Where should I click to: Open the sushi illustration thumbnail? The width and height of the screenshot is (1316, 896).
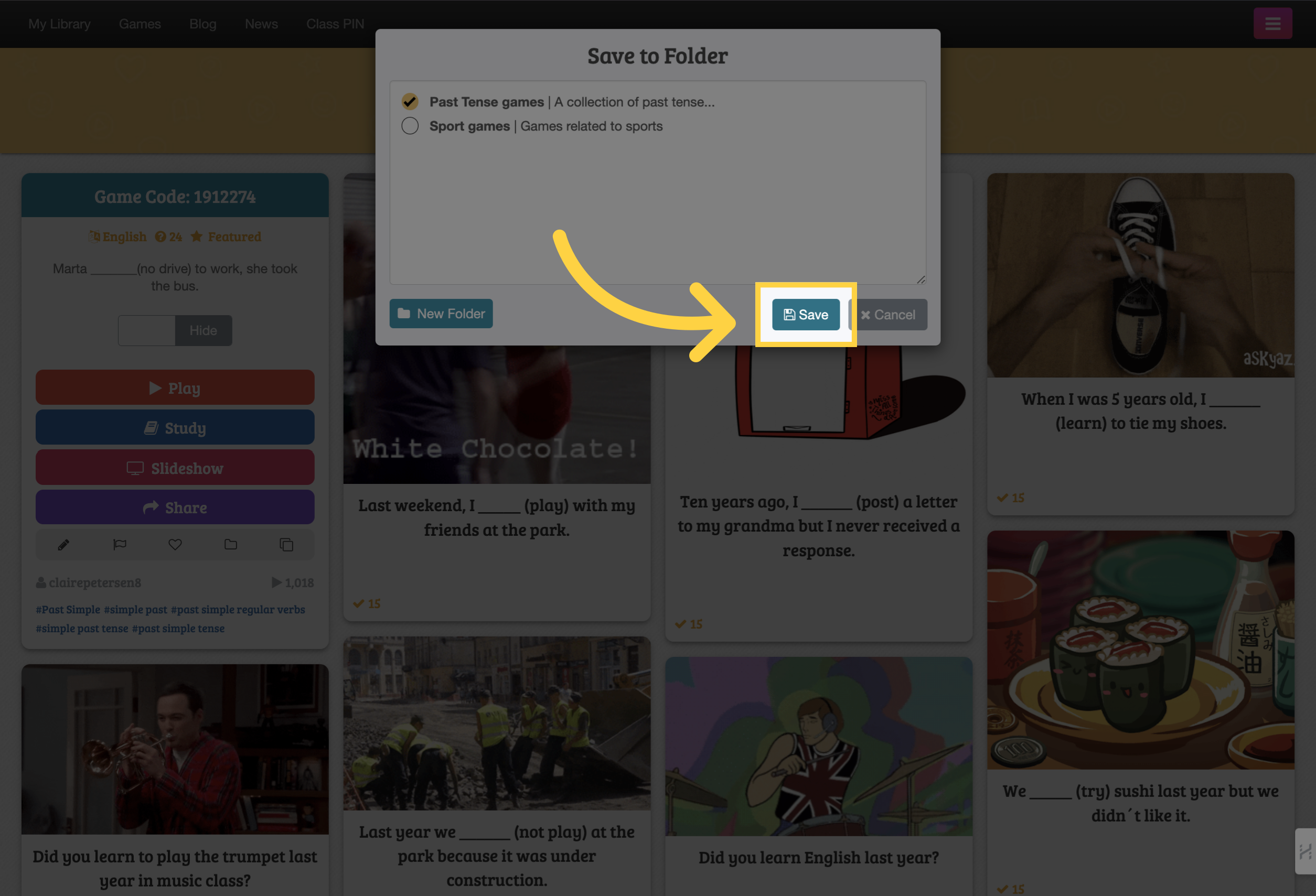(1140, 650)
